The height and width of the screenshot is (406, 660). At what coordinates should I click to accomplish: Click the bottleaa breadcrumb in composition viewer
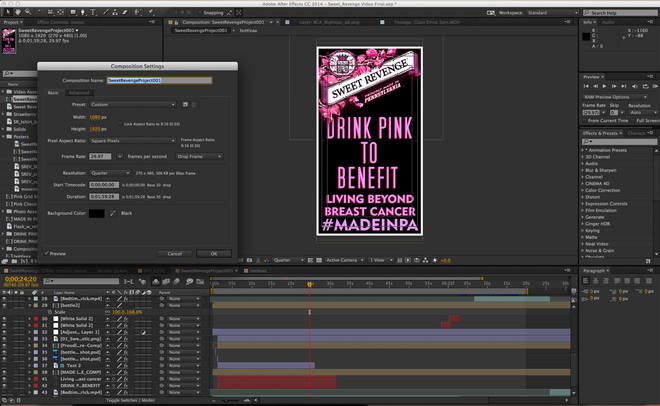[248, 31]
